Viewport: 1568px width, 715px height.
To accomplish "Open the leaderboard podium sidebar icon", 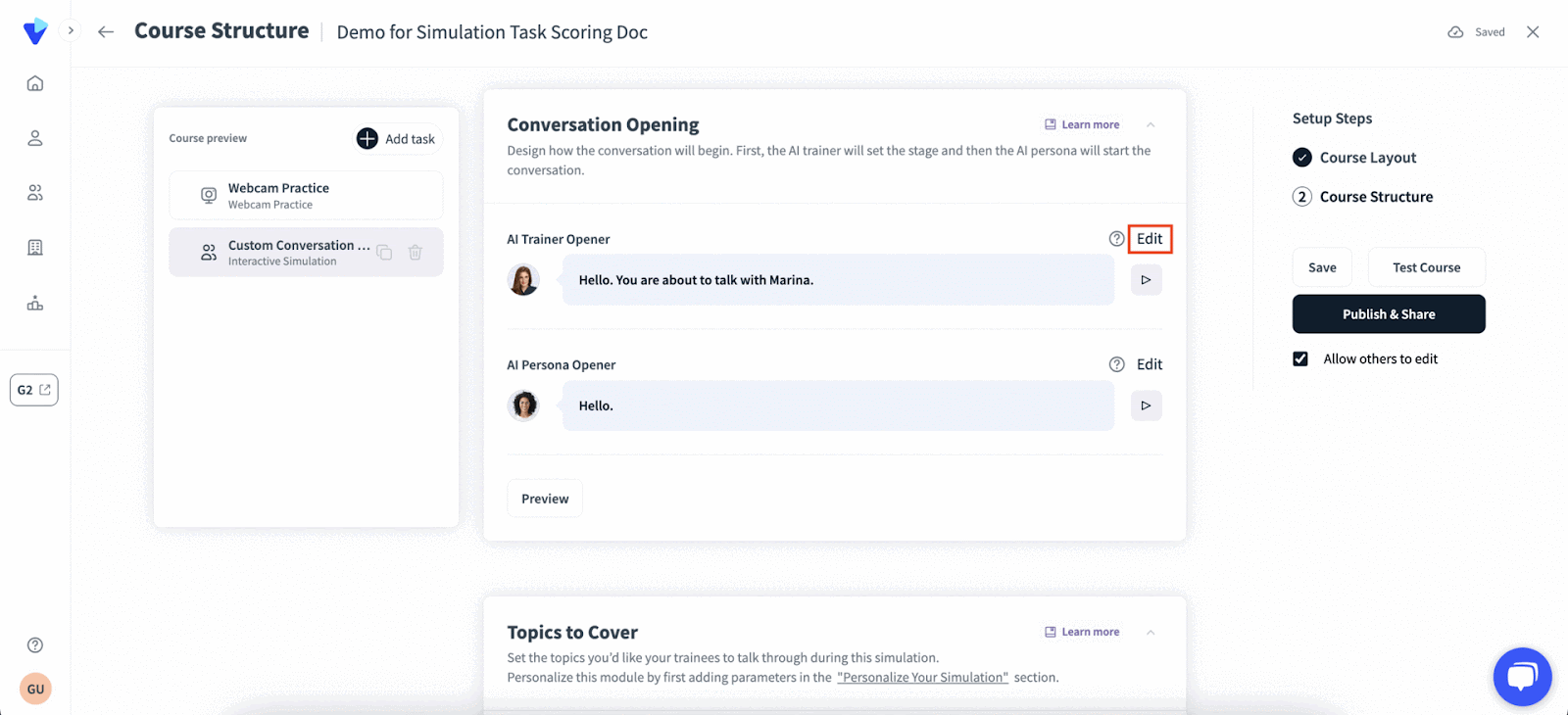I will 35,304.
